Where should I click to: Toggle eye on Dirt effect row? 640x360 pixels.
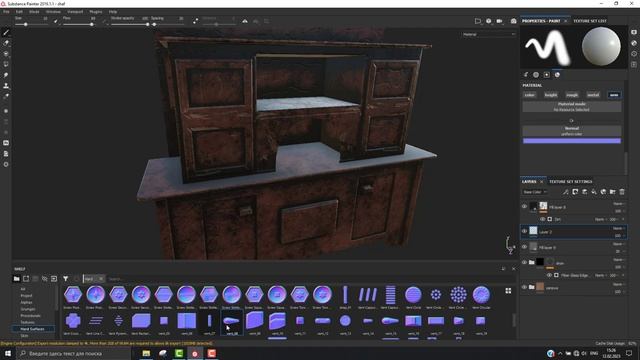tap(542, 219)
